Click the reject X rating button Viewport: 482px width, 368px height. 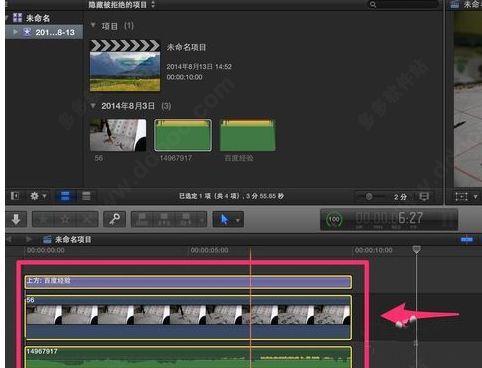tap(87, 219)
